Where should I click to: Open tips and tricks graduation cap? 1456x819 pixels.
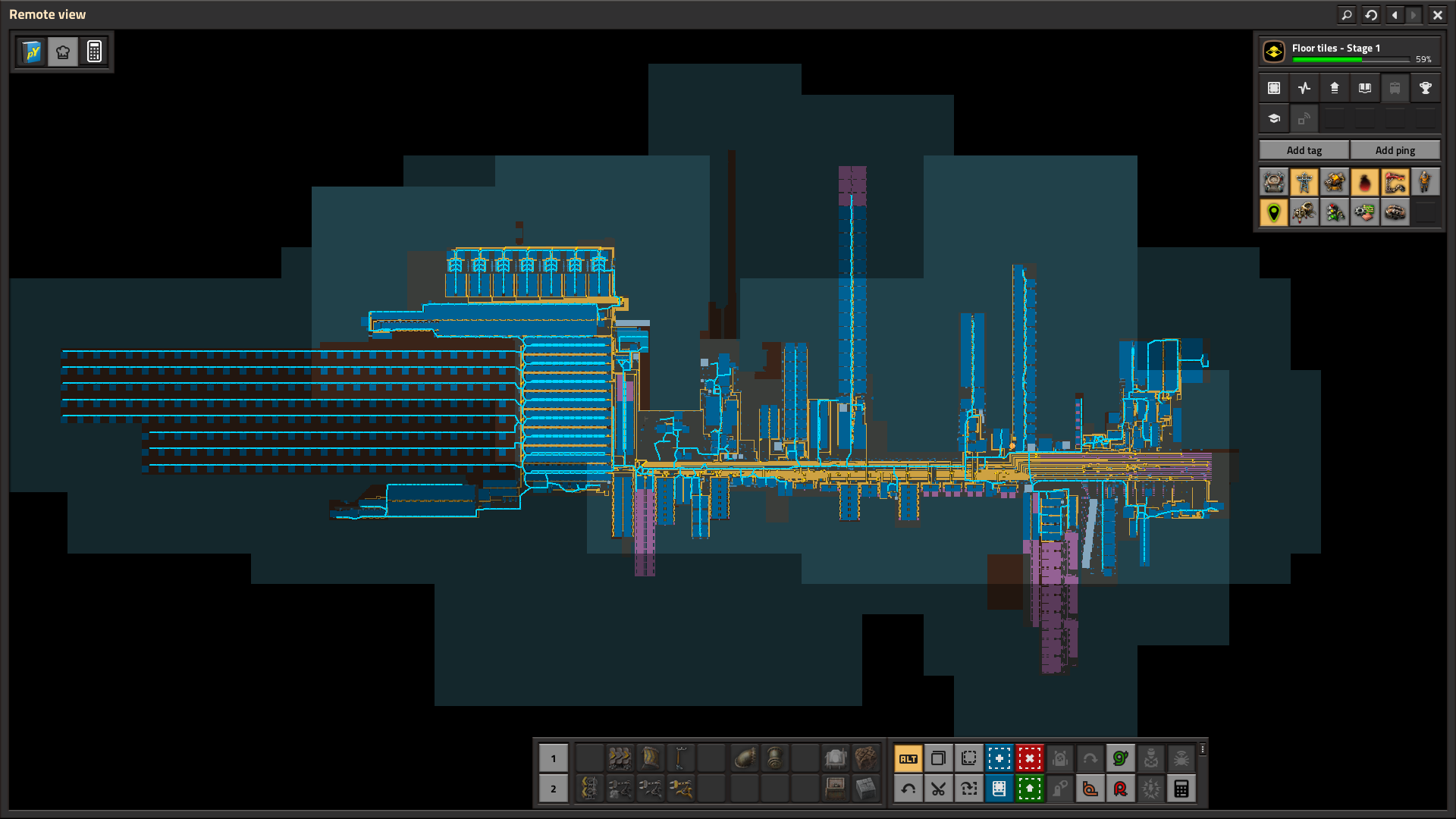(x=1274, y=118)
